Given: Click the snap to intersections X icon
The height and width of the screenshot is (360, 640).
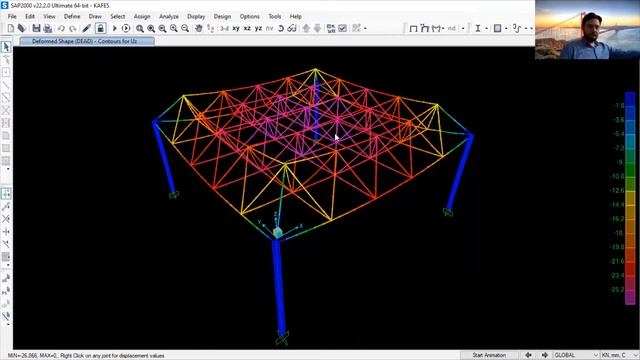Looking at the screenshot, I should [6, 219].
